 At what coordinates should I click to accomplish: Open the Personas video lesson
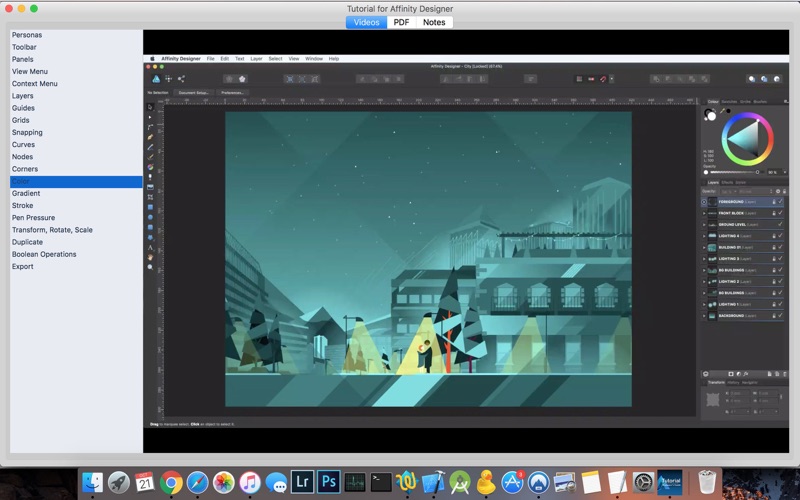27,35
